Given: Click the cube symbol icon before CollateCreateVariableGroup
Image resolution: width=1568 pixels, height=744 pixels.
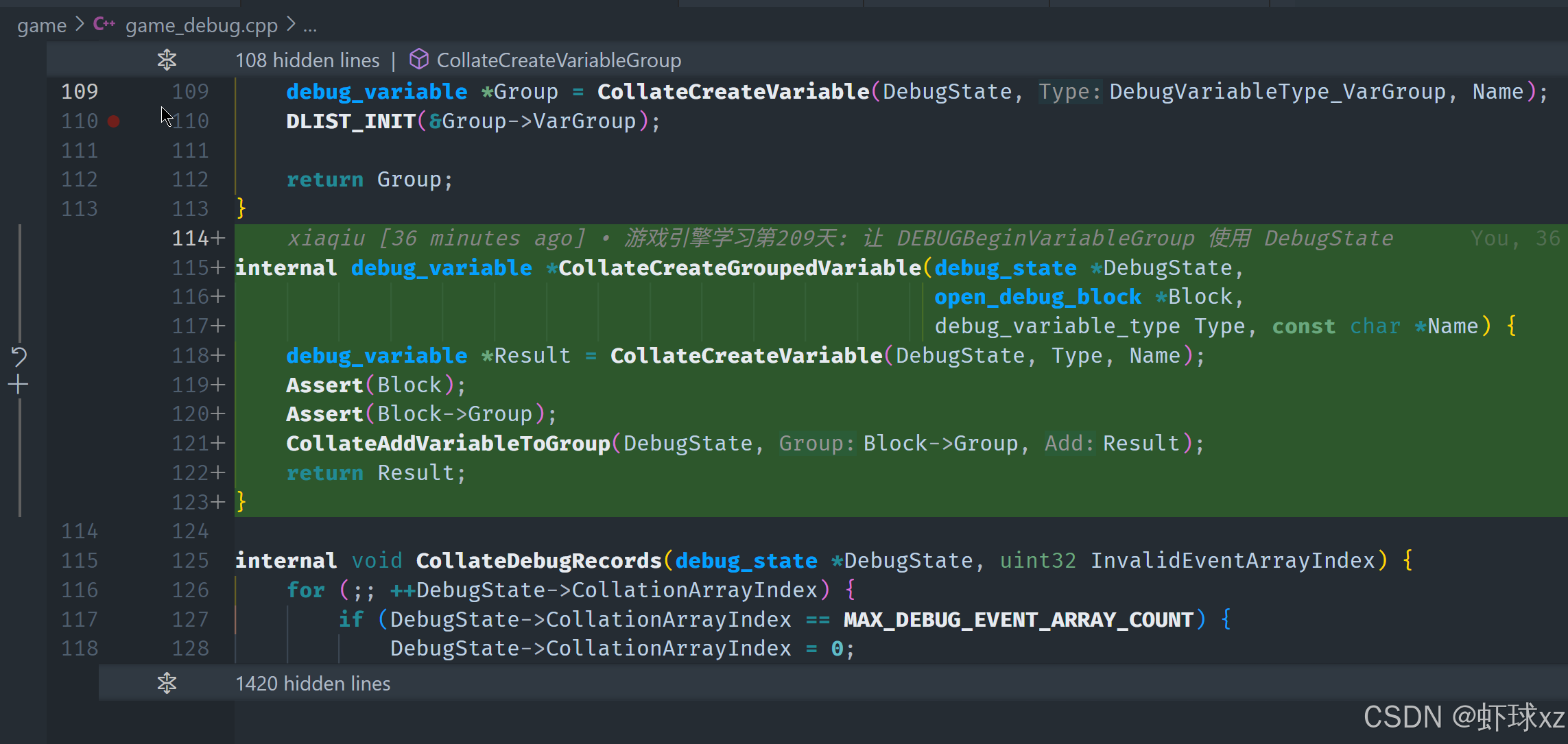Looking at the screenshot, I should pyautogui.click(x=418, y=60).
